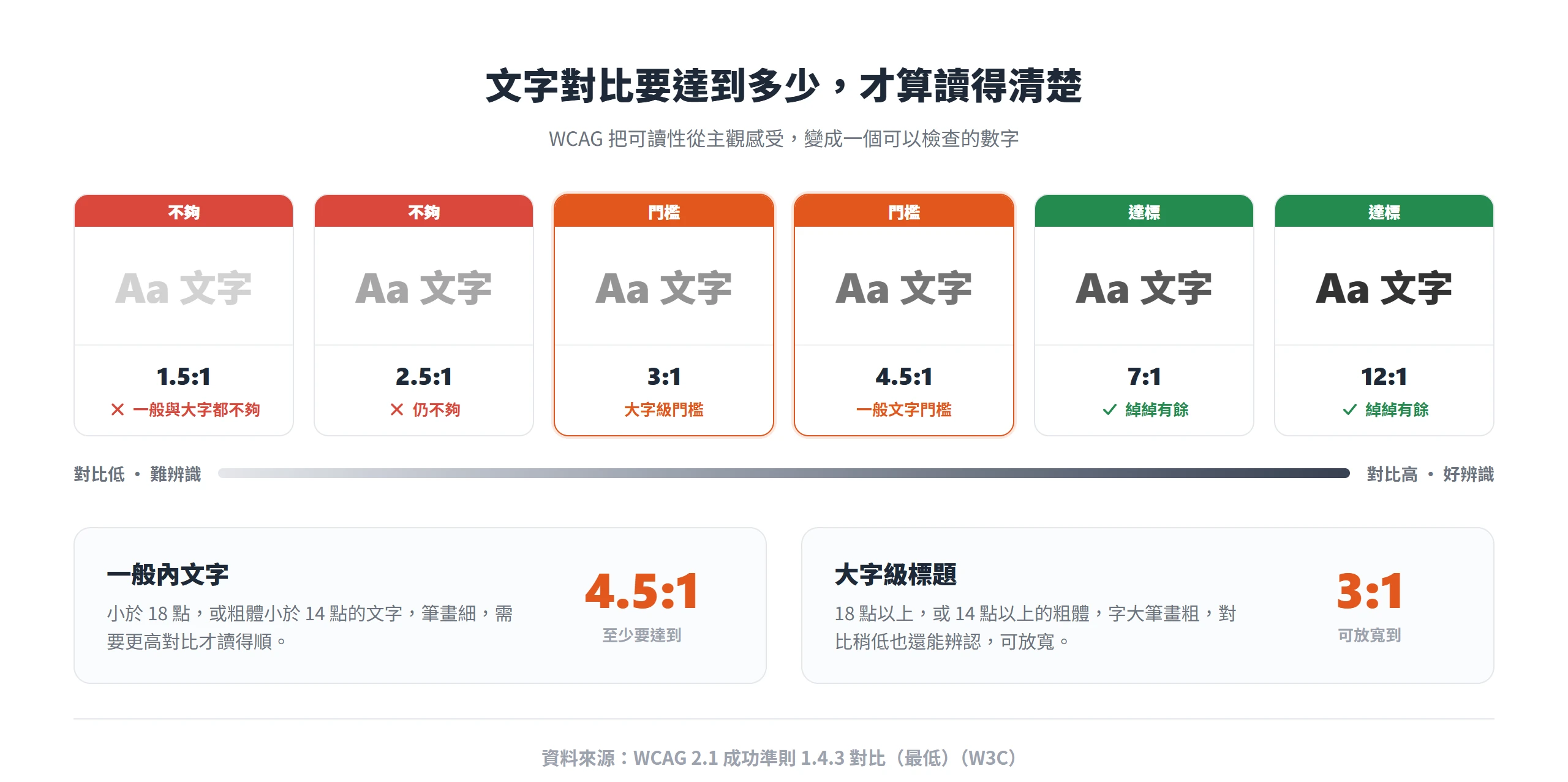This screenshot has width=1568, height=782.
Task: Click the 對比高 ‧ 好辨識 label
Action: 1430,474
